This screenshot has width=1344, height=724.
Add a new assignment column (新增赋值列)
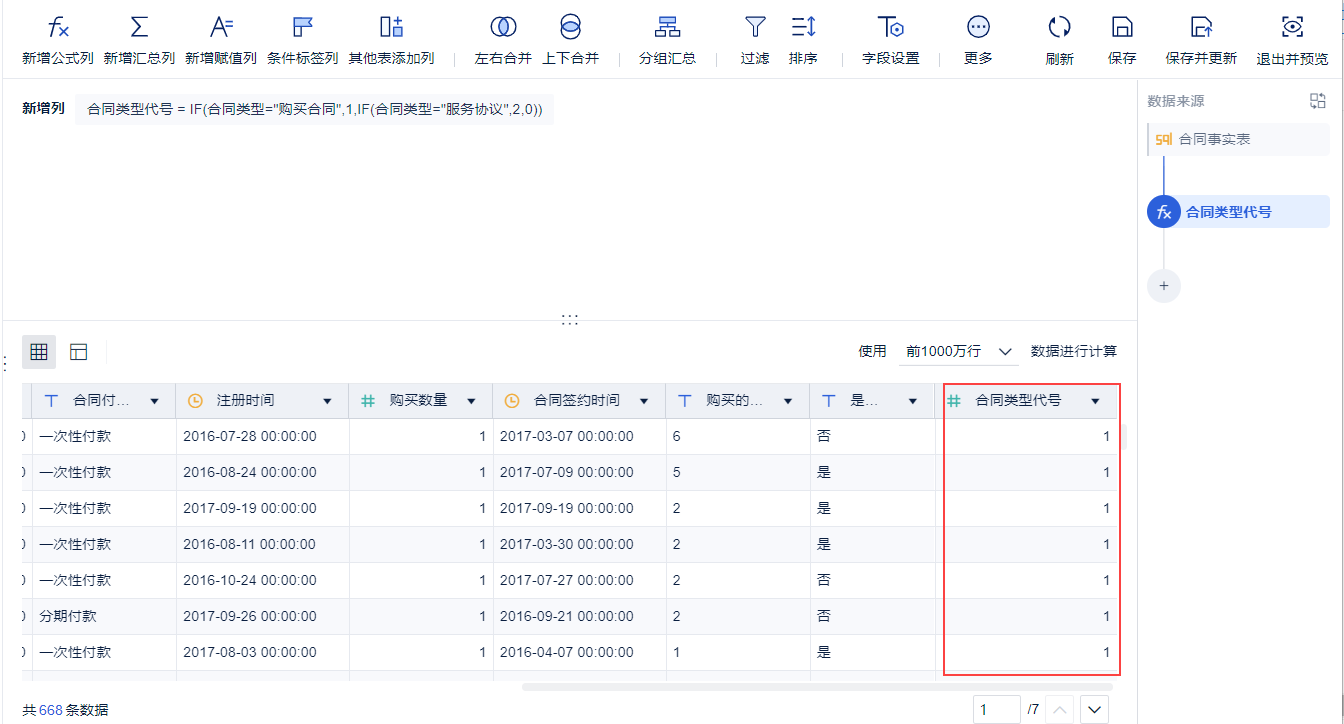pos(221,40)
